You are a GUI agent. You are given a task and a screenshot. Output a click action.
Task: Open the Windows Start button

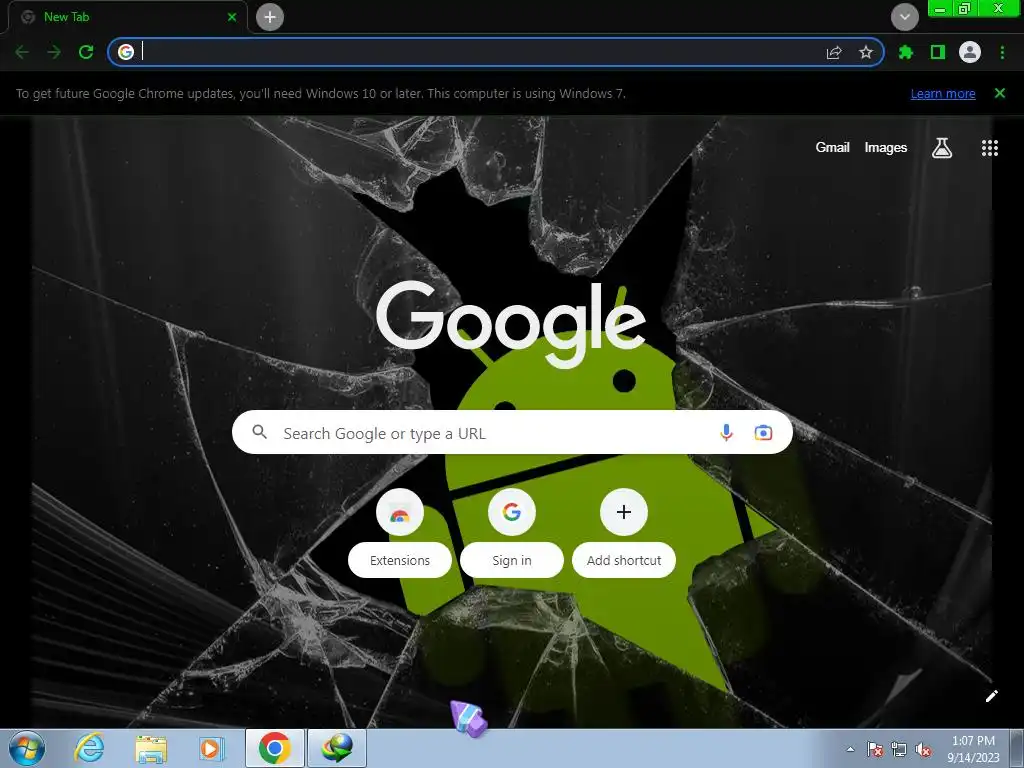point(27,748)
